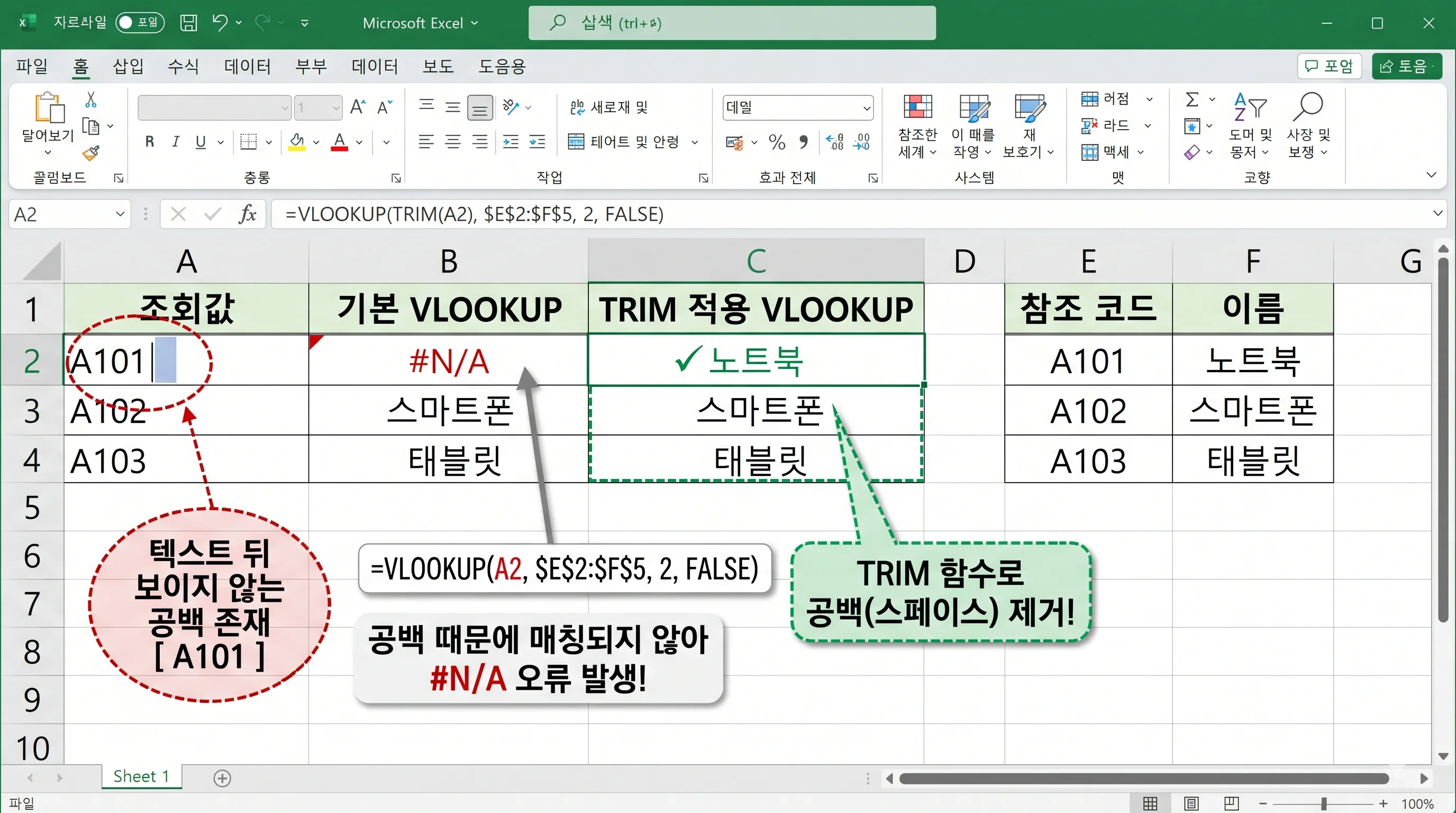
Task: Click the comments button at top right
Action: coord(1329,66)
